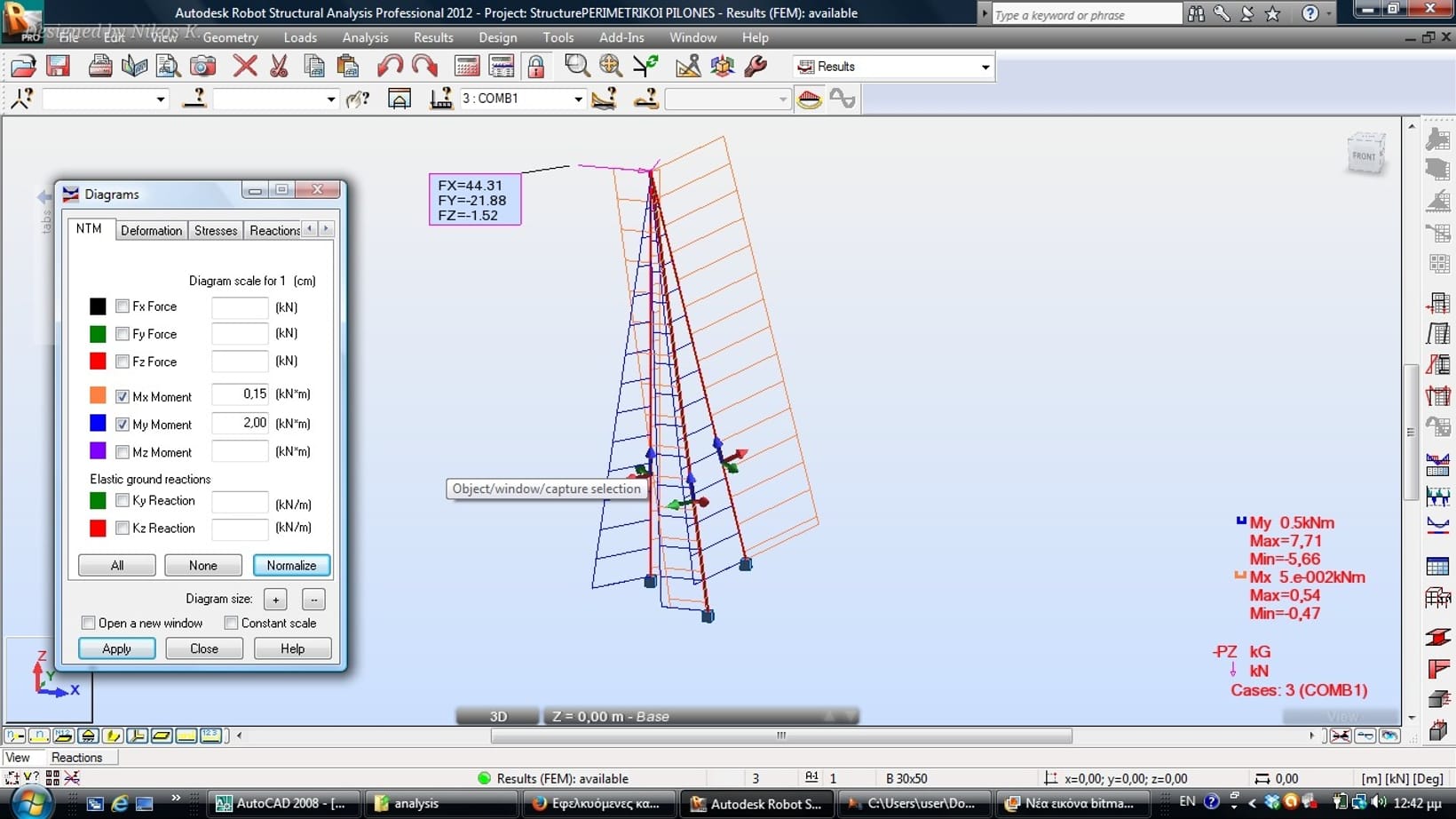Open the empty node selection dropdown
Image resolution: width=1456 pixels, height=819 pixels.
click(160, 99)
